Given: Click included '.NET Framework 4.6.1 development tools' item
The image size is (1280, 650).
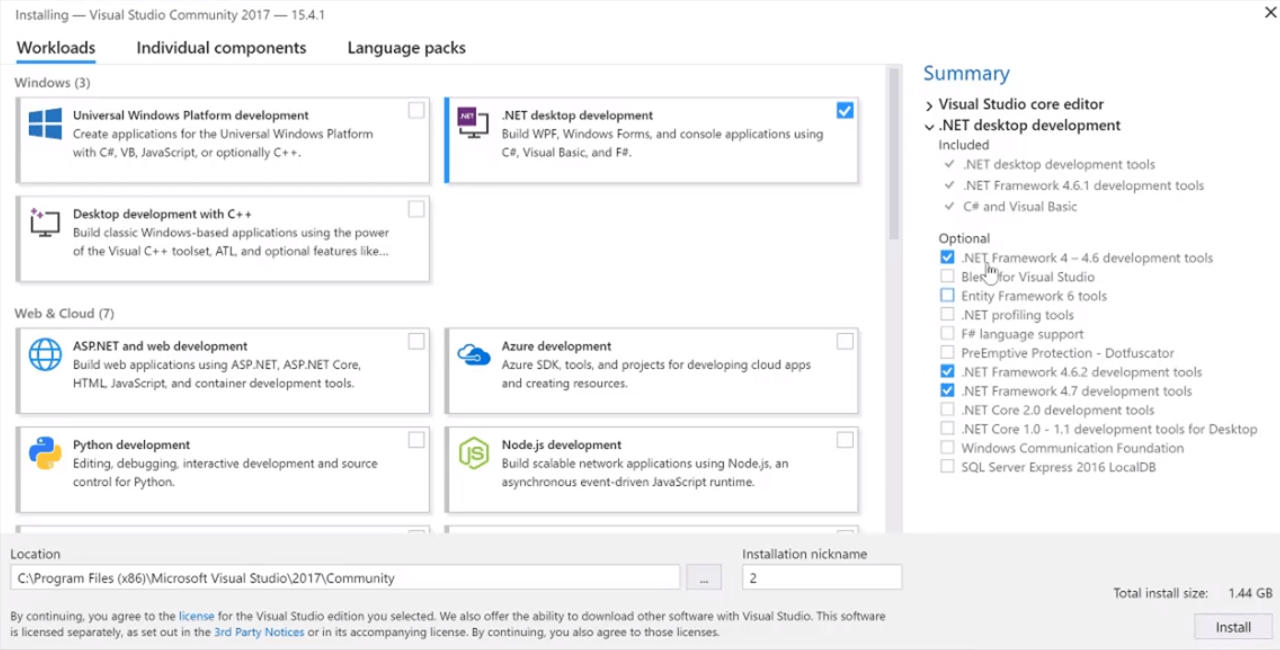Looking at the screenshot, I should pyautogui.click(x=1083, y=185).
